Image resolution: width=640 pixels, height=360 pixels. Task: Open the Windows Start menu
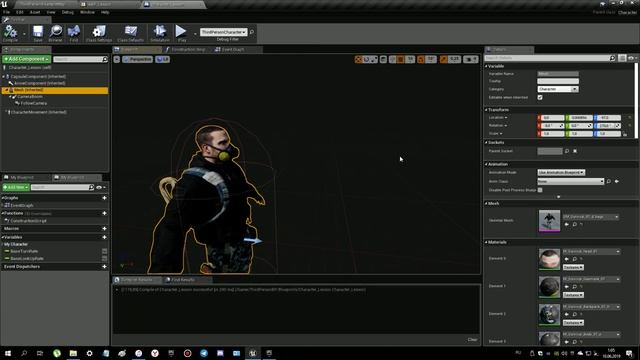coord(8,353)
